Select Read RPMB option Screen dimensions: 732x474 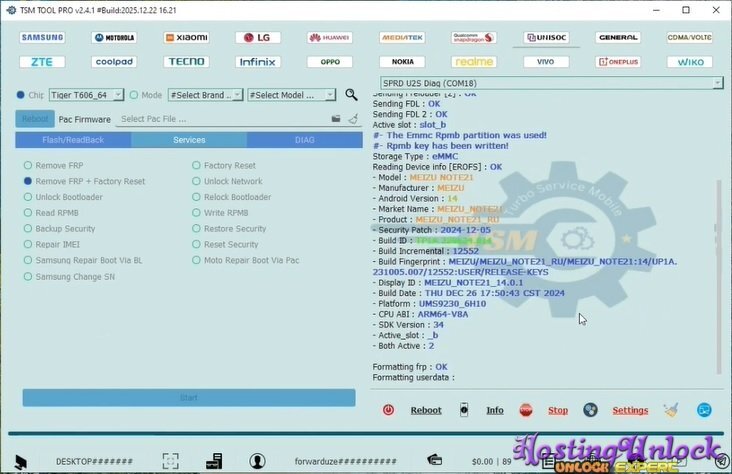(x=51, y=213)
